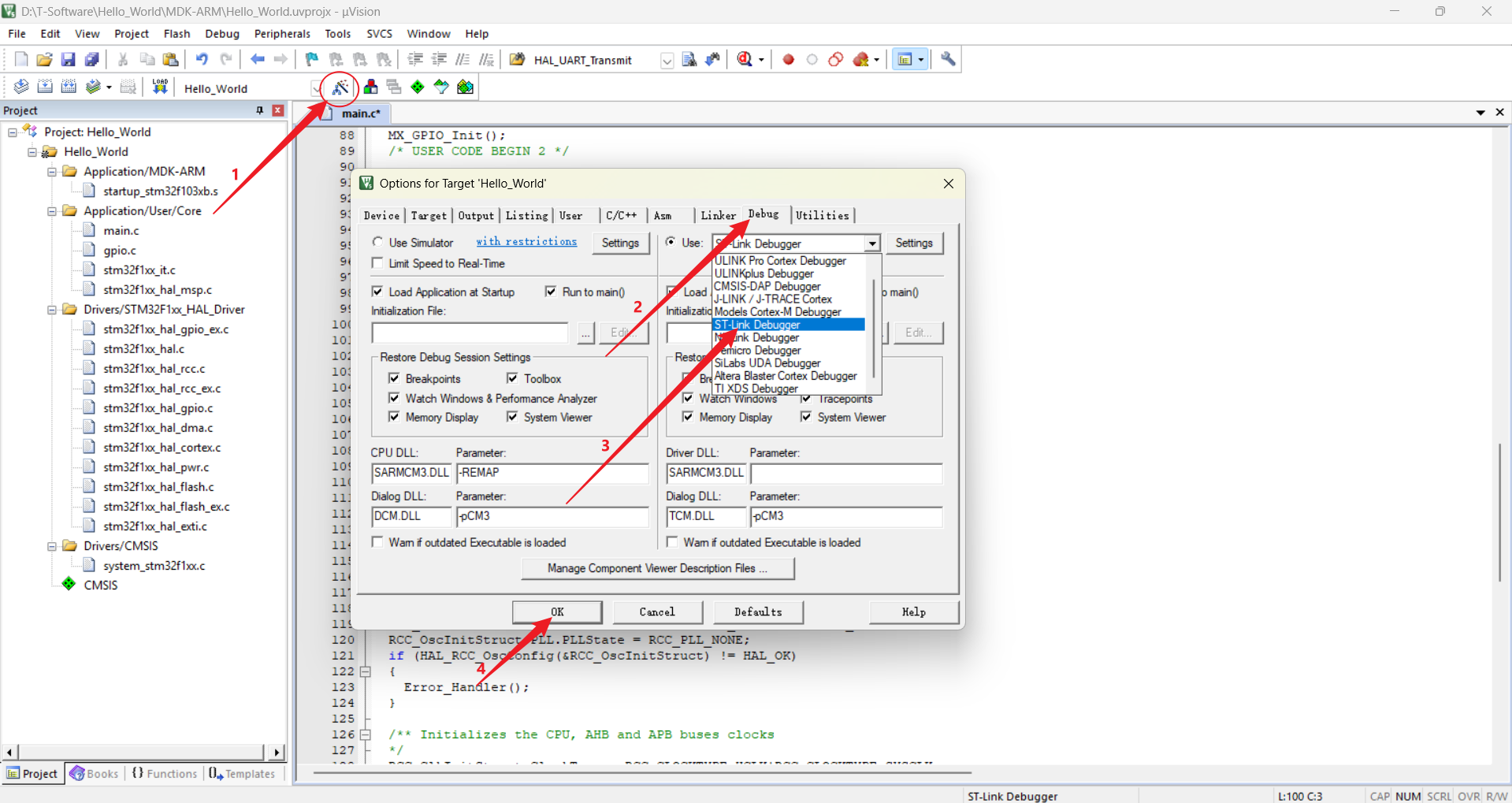Translate the current file

[21, 87]
